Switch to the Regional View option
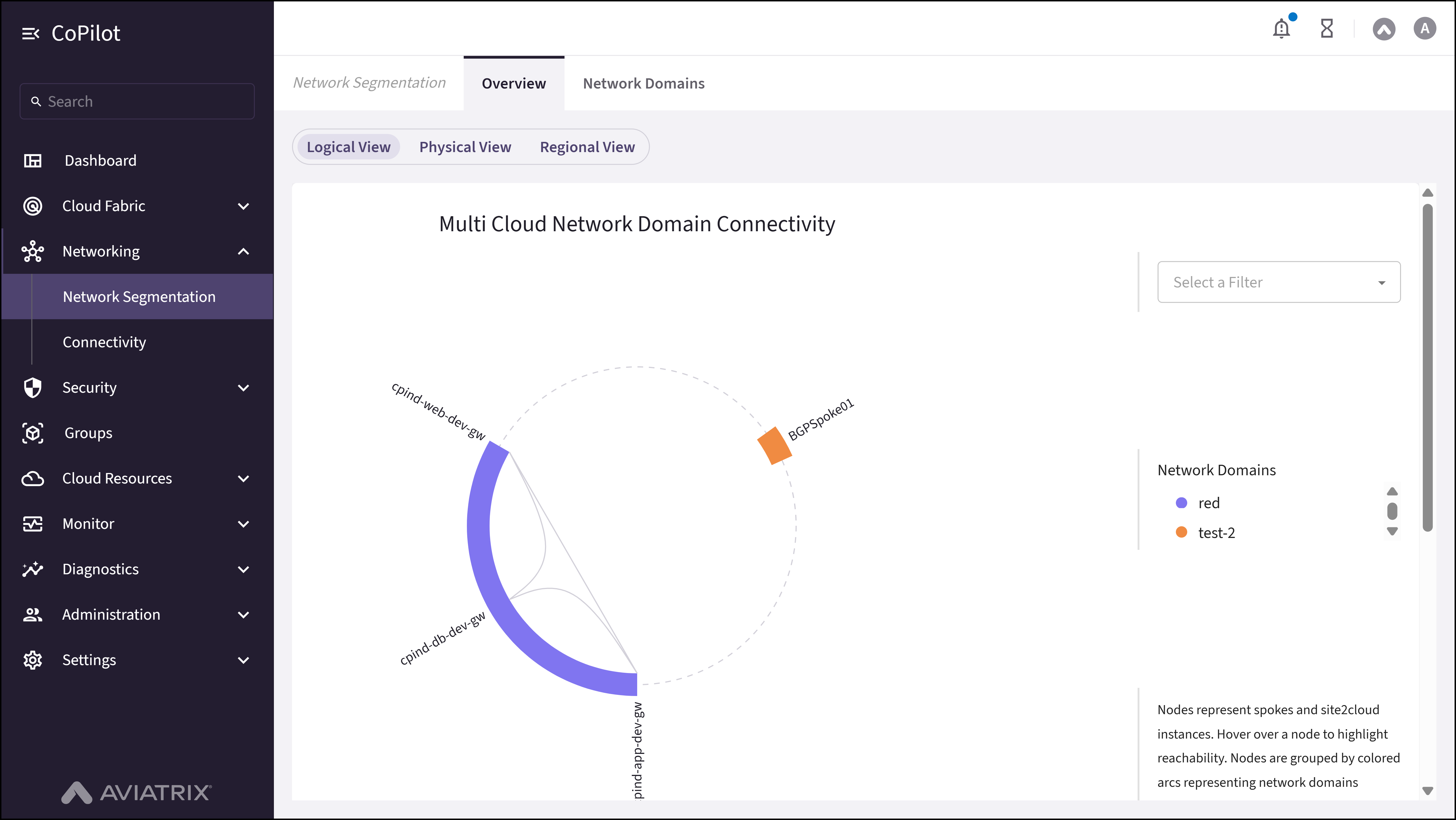 (587, 146)
